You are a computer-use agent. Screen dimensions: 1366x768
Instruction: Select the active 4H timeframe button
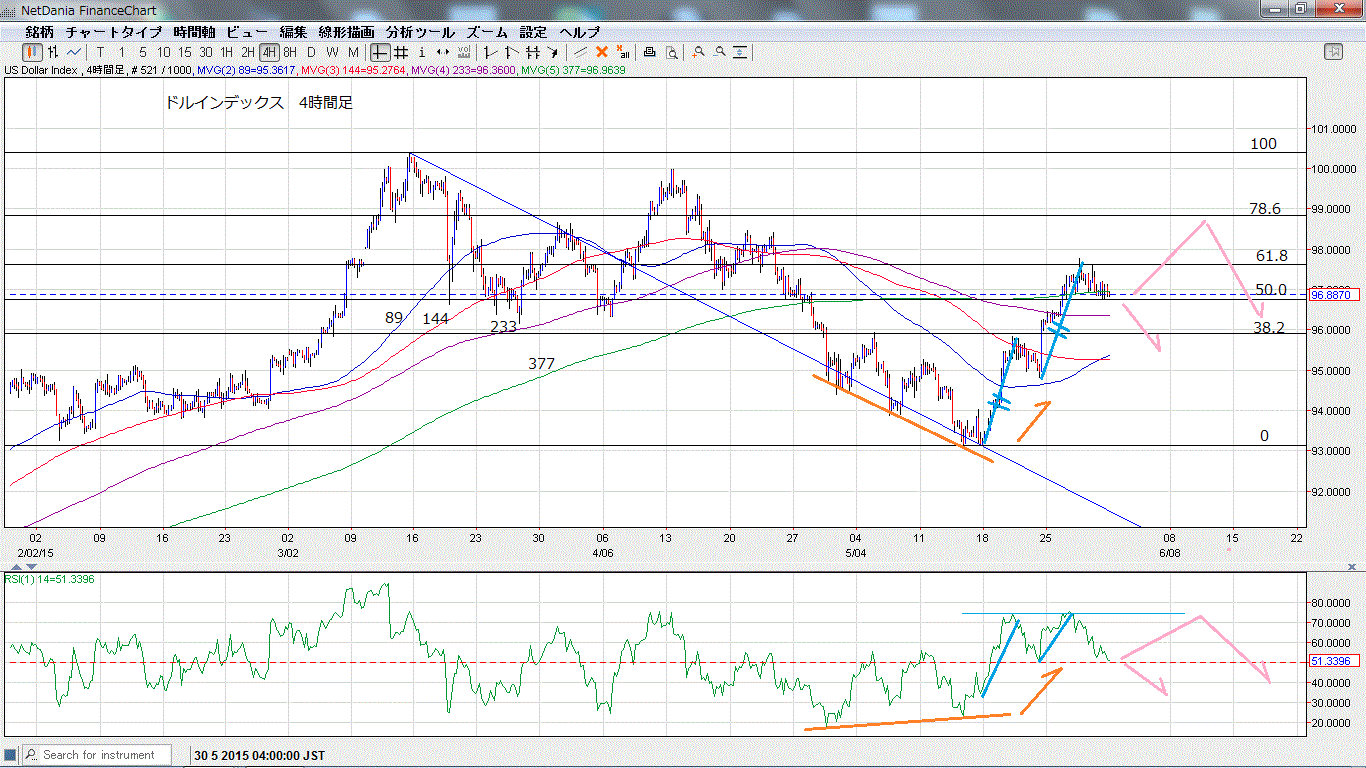click(269, 52)
